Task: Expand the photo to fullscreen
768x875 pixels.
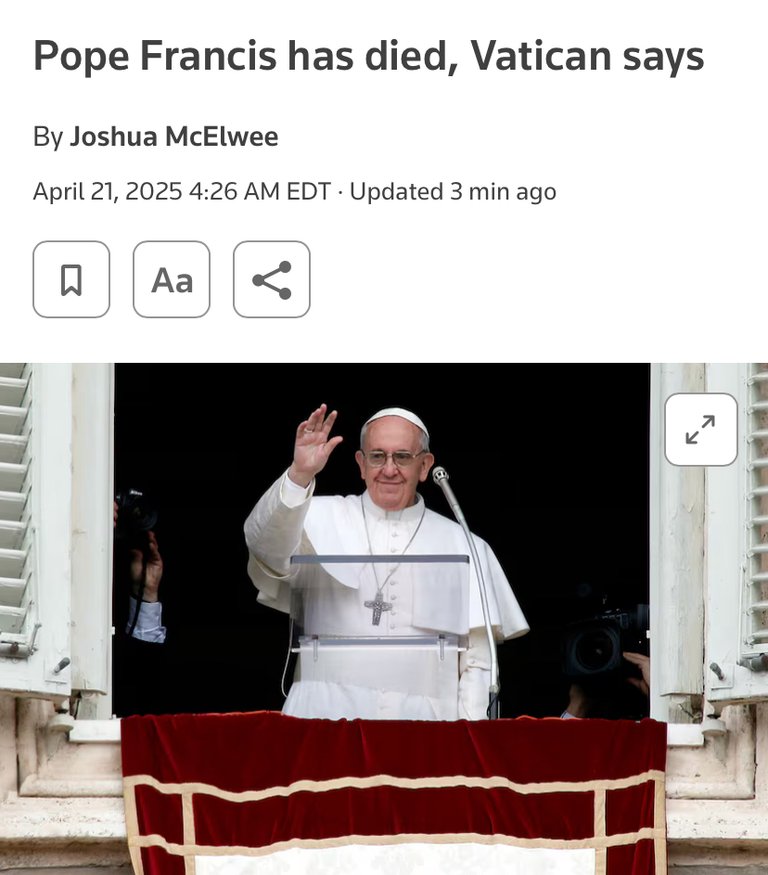Action: pyautogui.click(x=701, y=429)
